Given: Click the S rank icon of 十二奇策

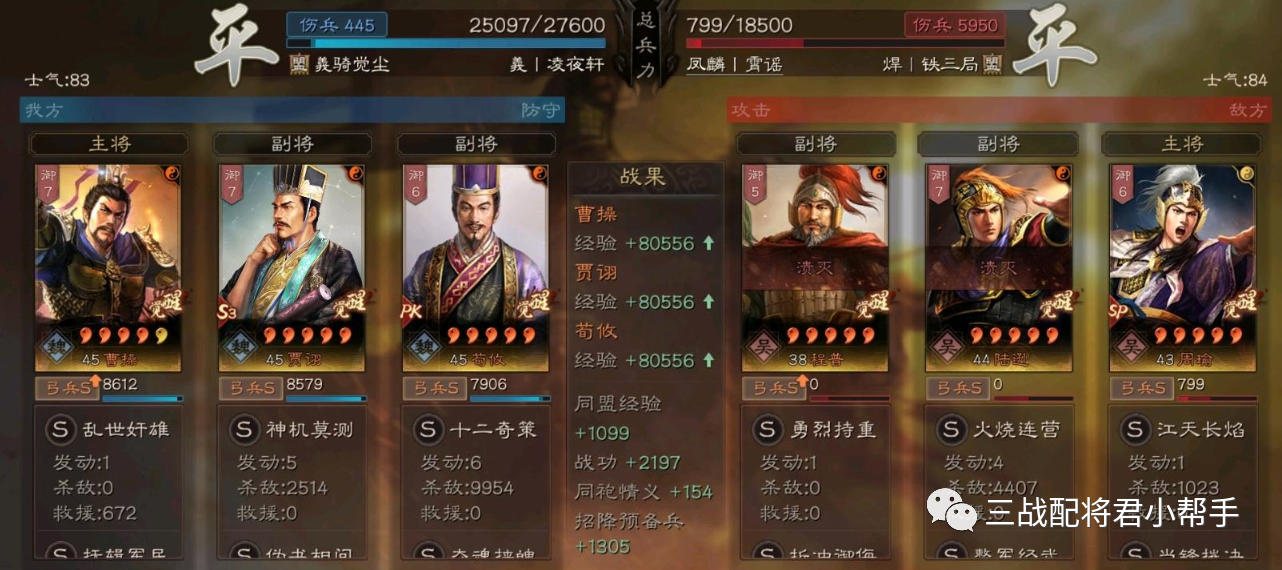Looking at the screenshot, I should [x=429, y=430].
